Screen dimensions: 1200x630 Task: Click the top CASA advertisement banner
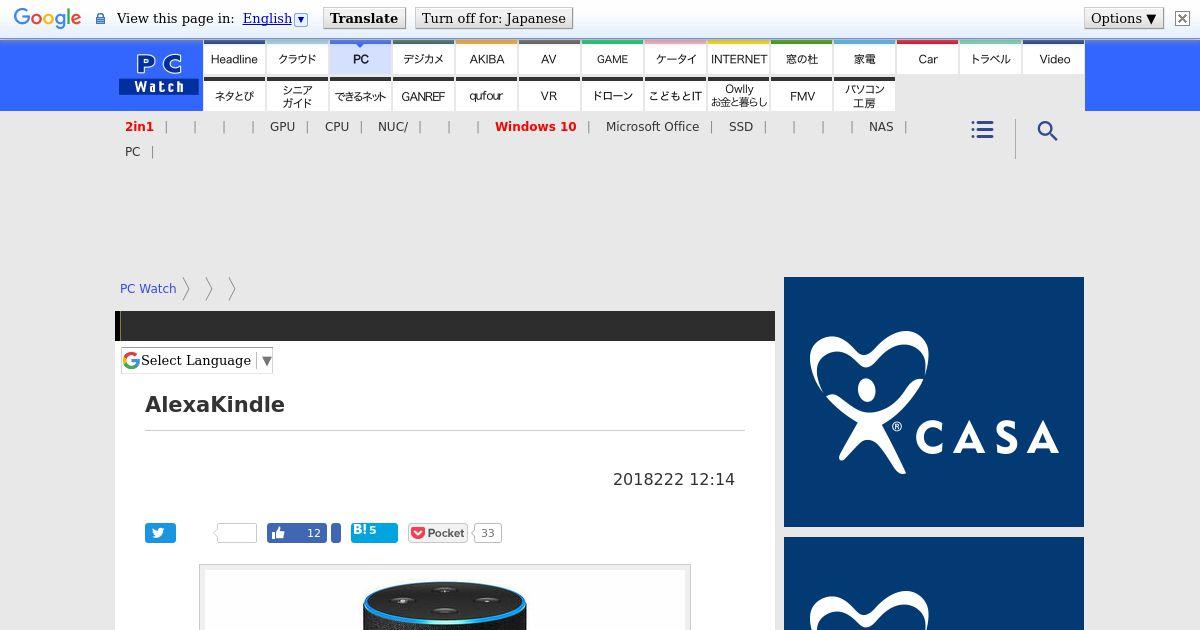934,402
